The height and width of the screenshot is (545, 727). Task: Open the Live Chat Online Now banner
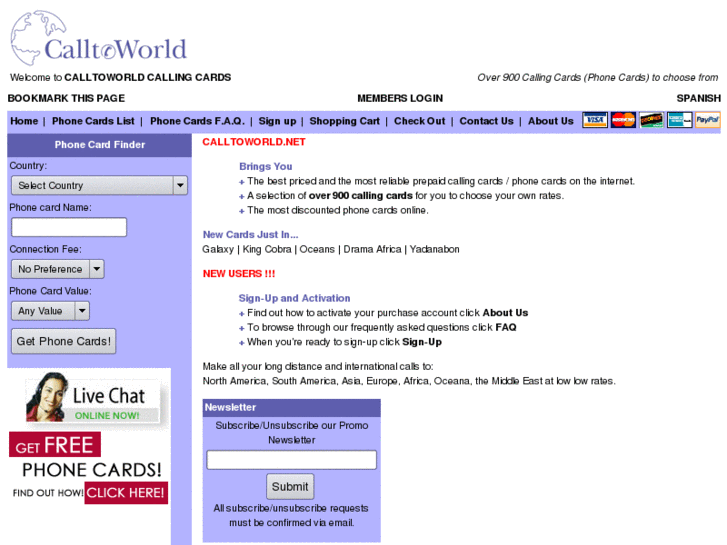coord(93,398)
